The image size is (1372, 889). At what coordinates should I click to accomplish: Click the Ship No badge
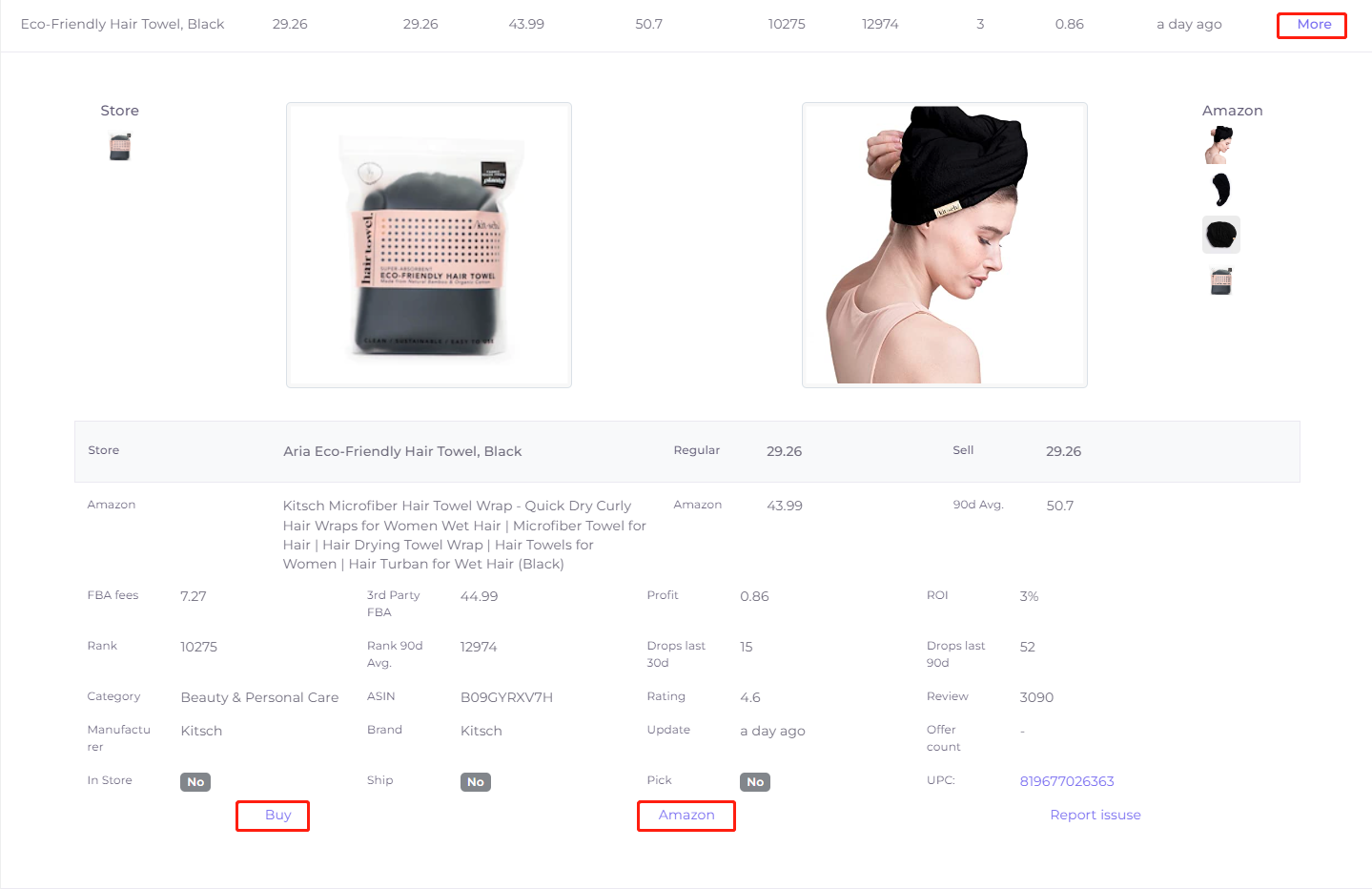(476, 782)
